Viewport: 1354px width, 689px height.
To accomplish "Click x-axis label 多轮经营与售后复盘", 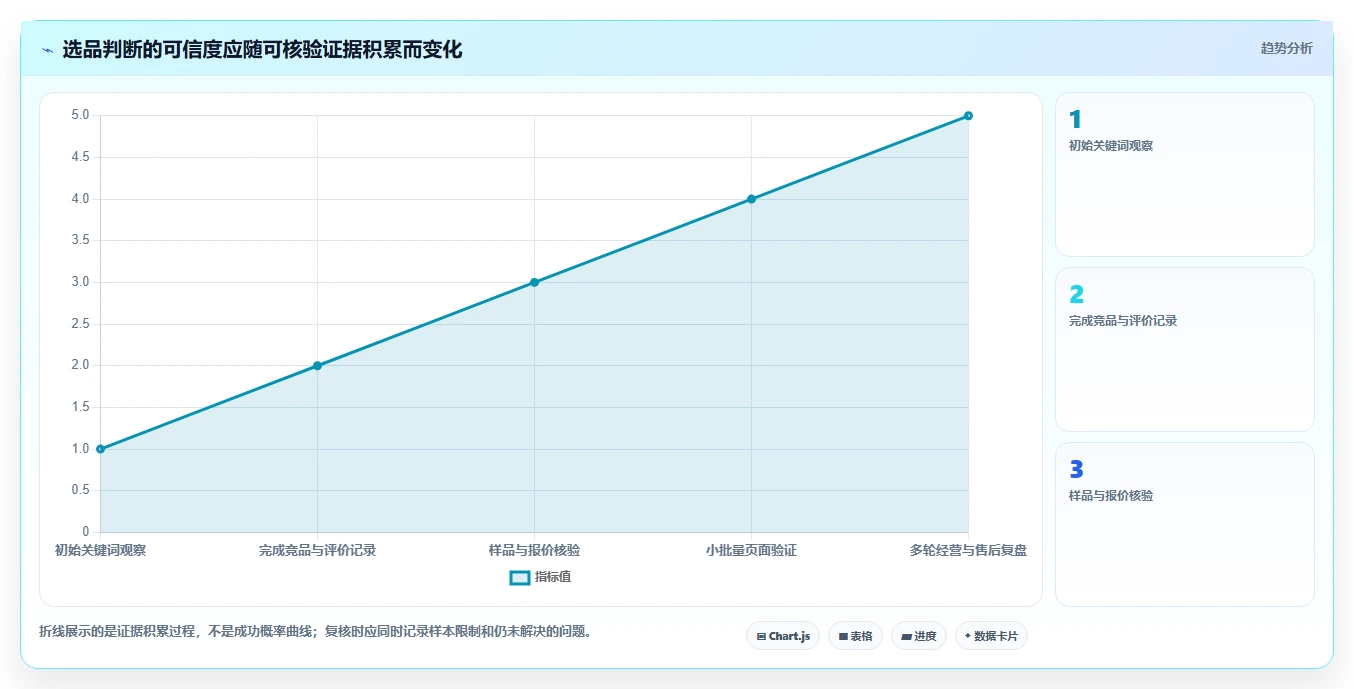I will click(x=968, y=550).
